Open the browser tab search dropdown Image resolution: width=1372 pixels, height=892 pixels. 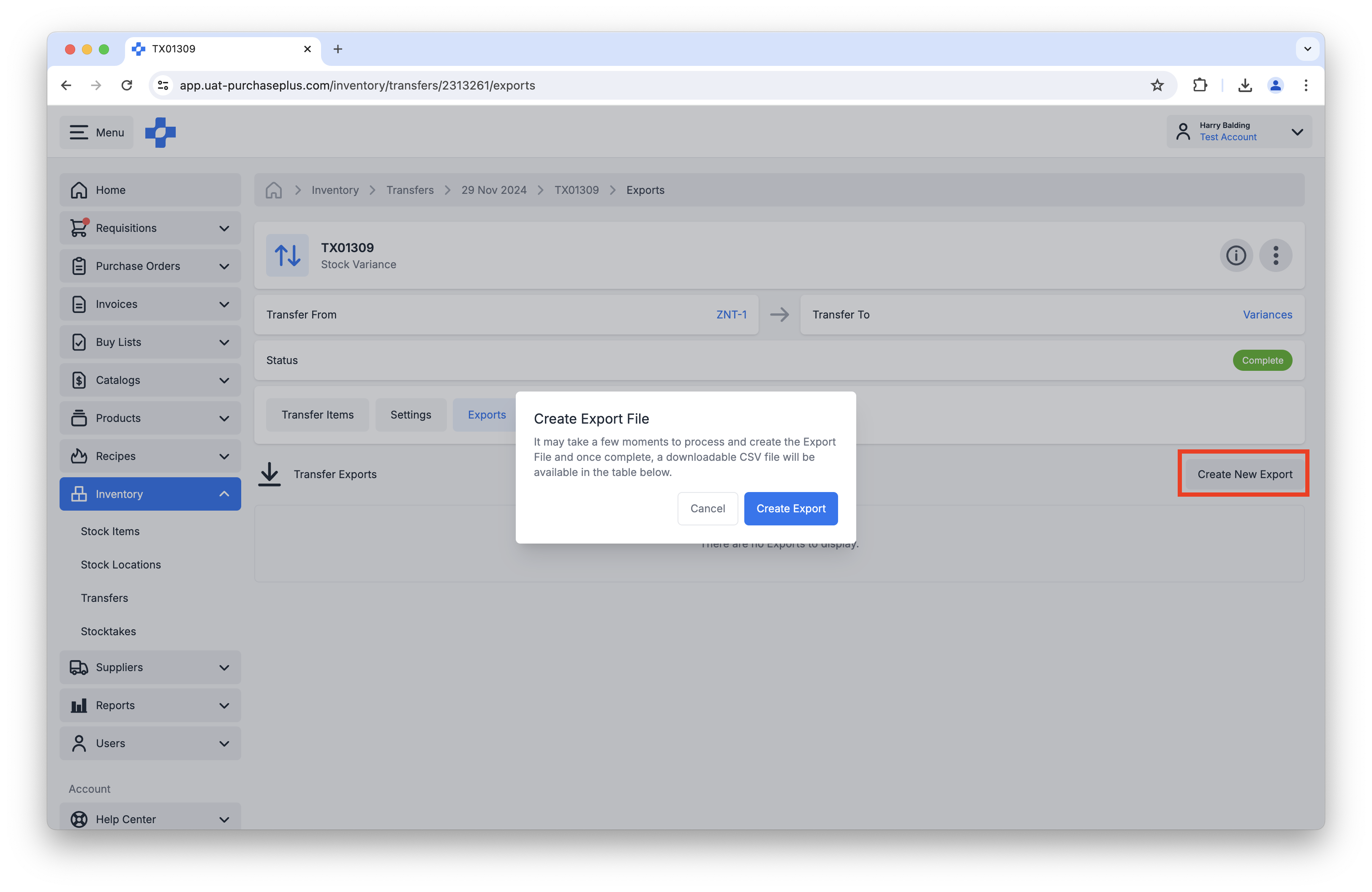1307,49
